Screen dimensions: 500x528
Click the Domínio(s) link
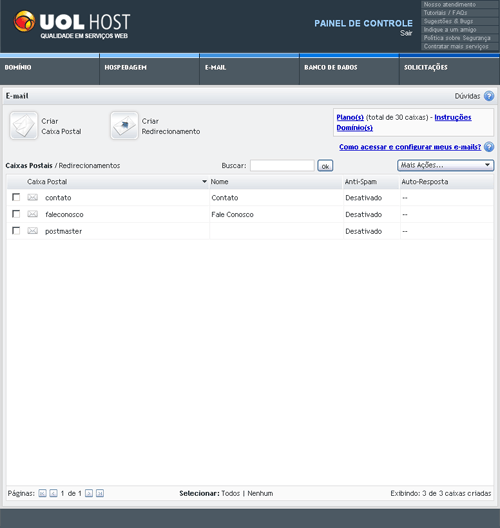point(355,128)
